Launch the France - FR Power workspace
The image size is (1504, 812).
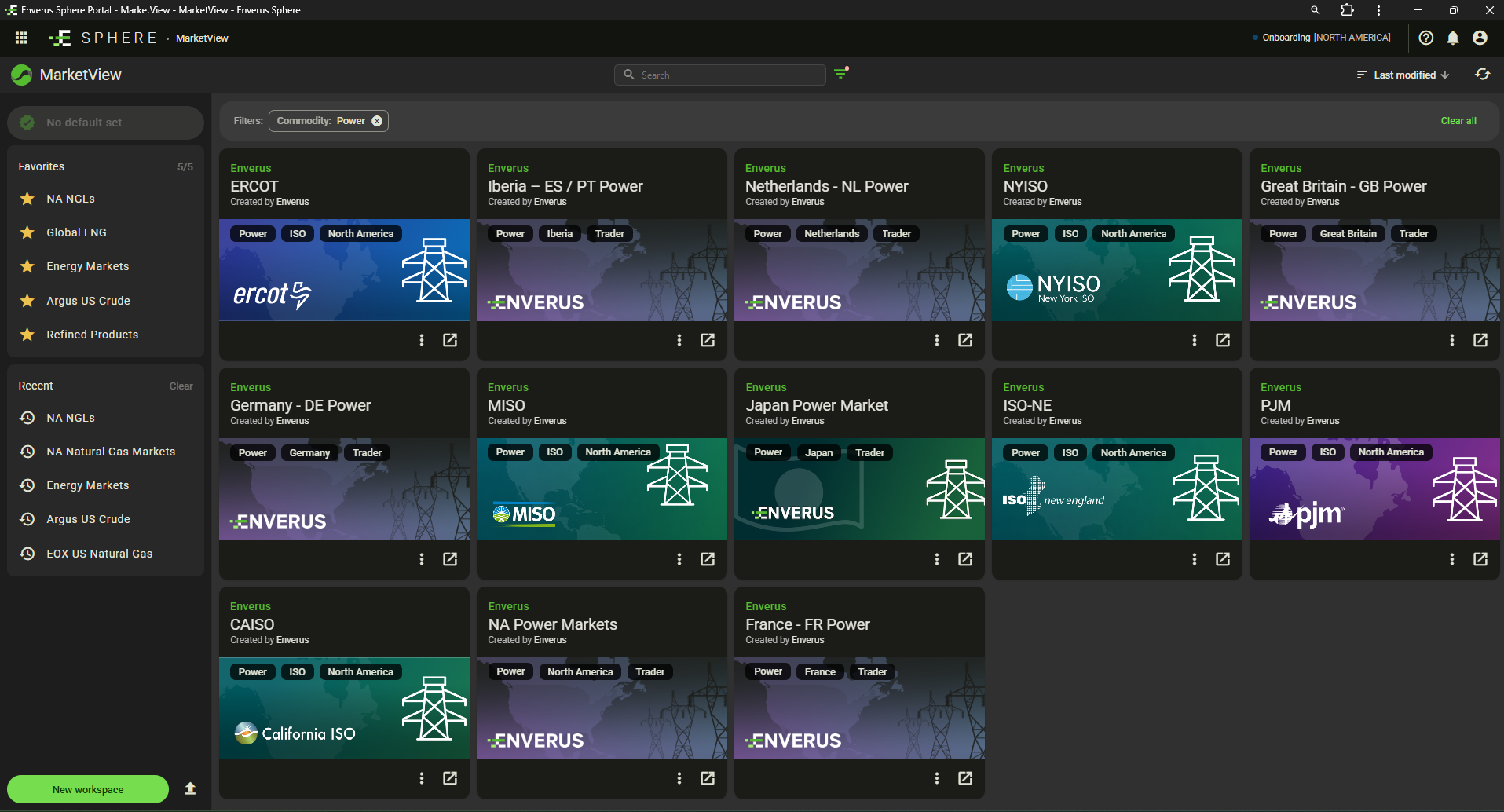click(965, 778)
